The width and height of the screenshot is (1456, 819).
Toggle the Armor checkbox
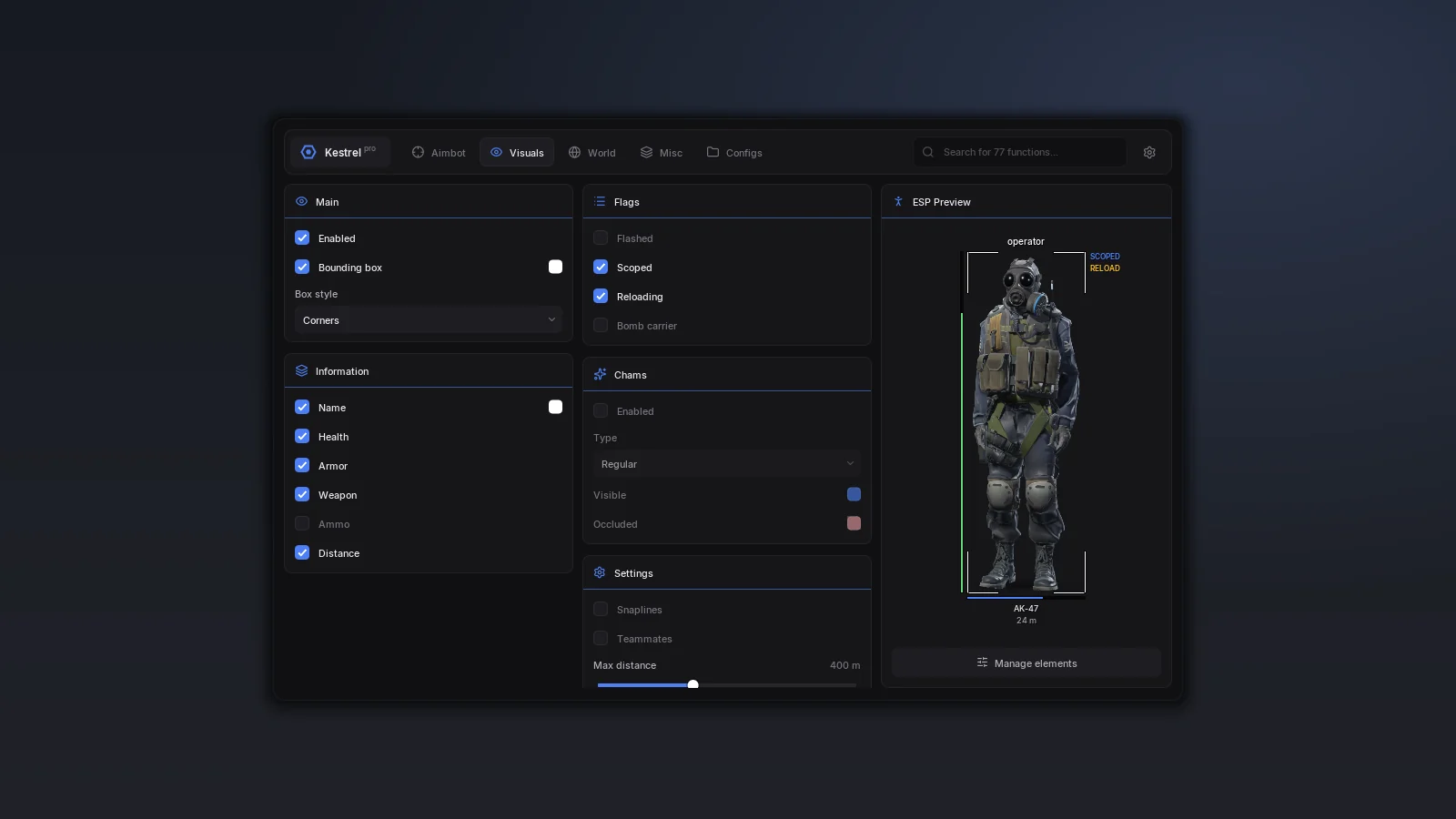click(302, 465)
